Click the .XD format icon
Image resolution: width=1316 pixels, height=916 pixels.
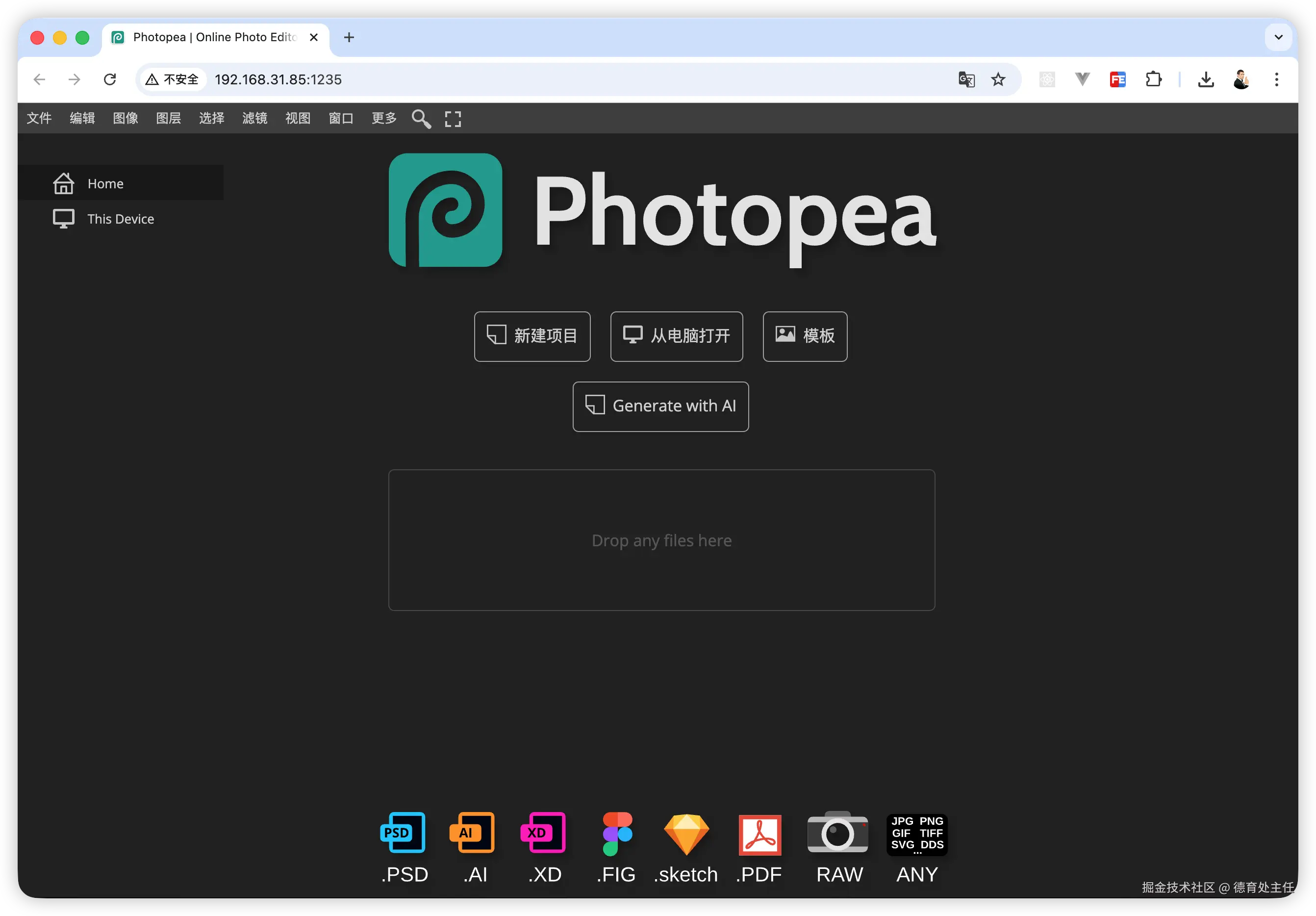click(543, 833)
